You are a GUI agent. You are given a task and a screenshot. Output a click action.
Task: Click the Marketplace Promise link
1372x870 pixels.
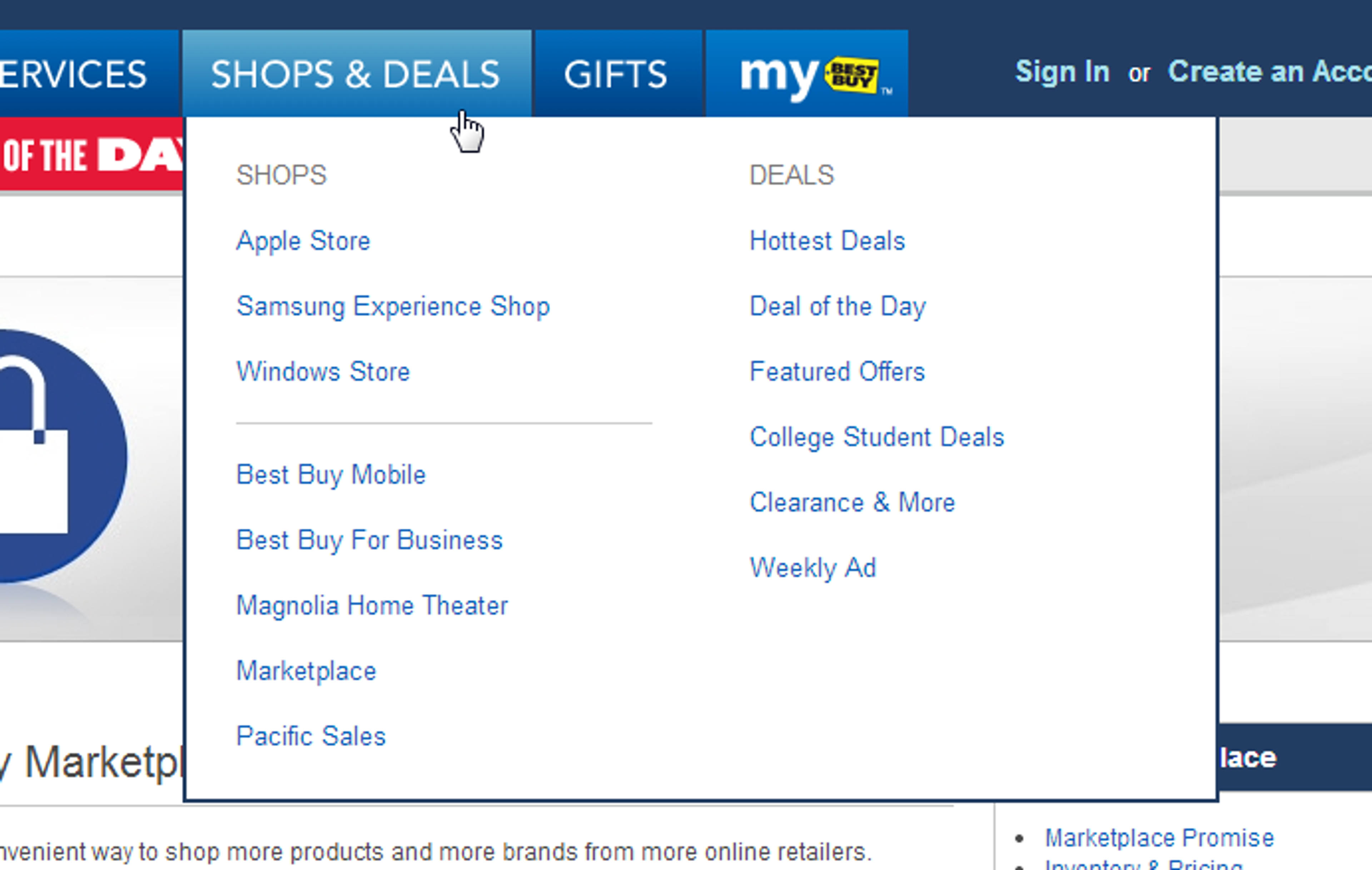click(x=1159, y=838)
